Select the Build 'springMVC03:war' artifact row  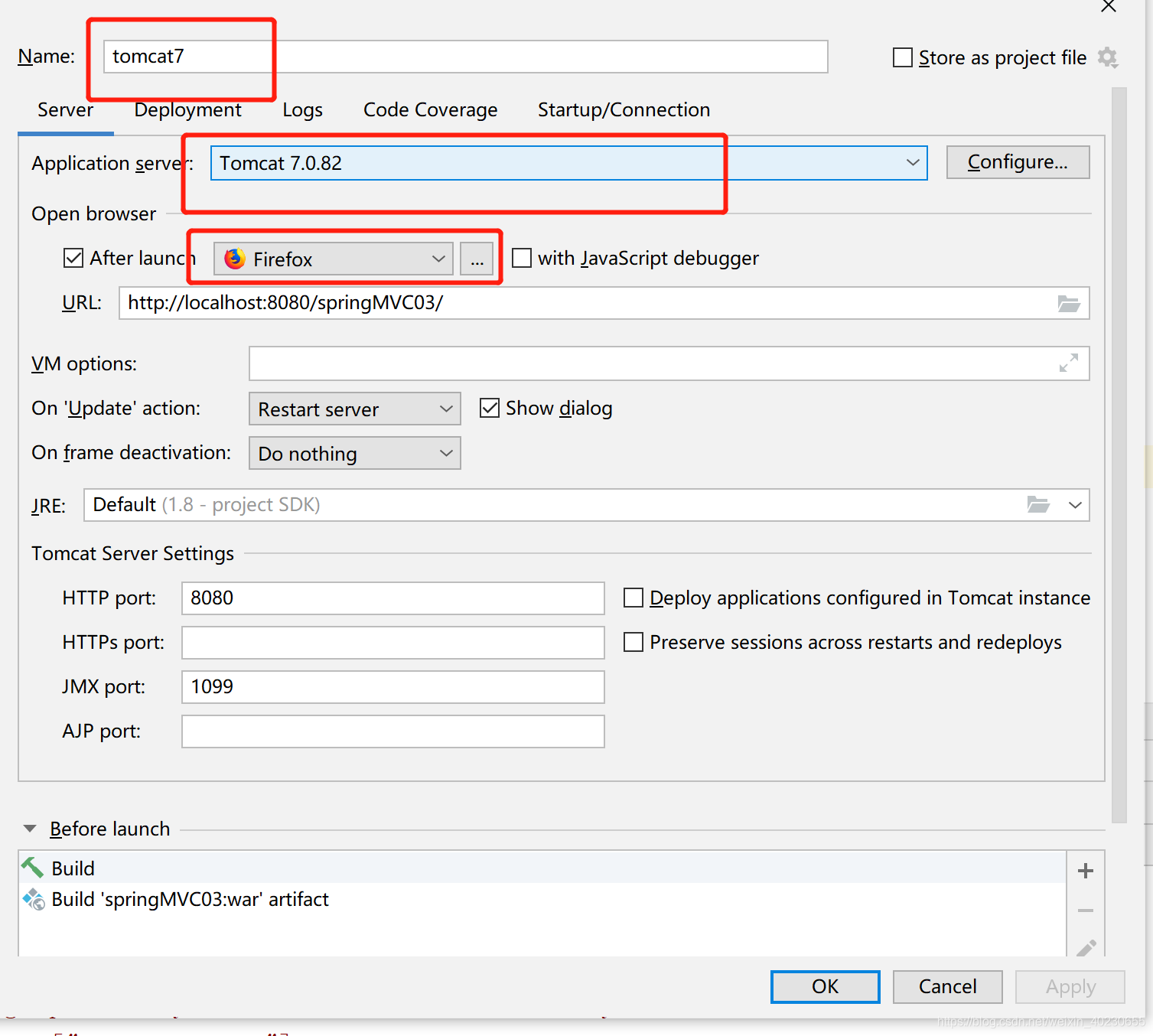point(542,899)
